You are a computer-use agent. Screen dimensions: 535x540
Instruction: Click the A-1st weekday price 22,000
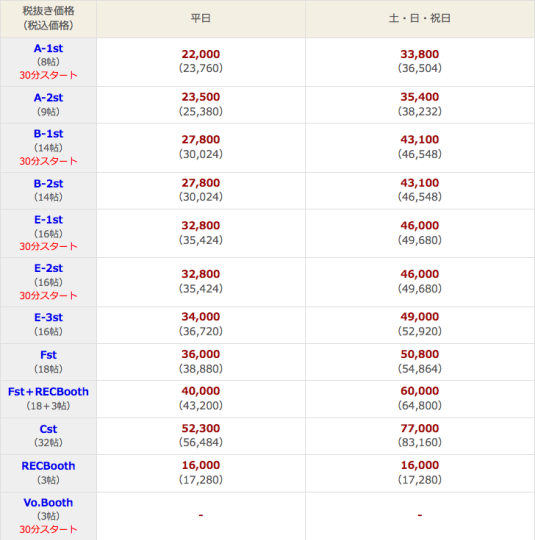click(x=201, y=54)
